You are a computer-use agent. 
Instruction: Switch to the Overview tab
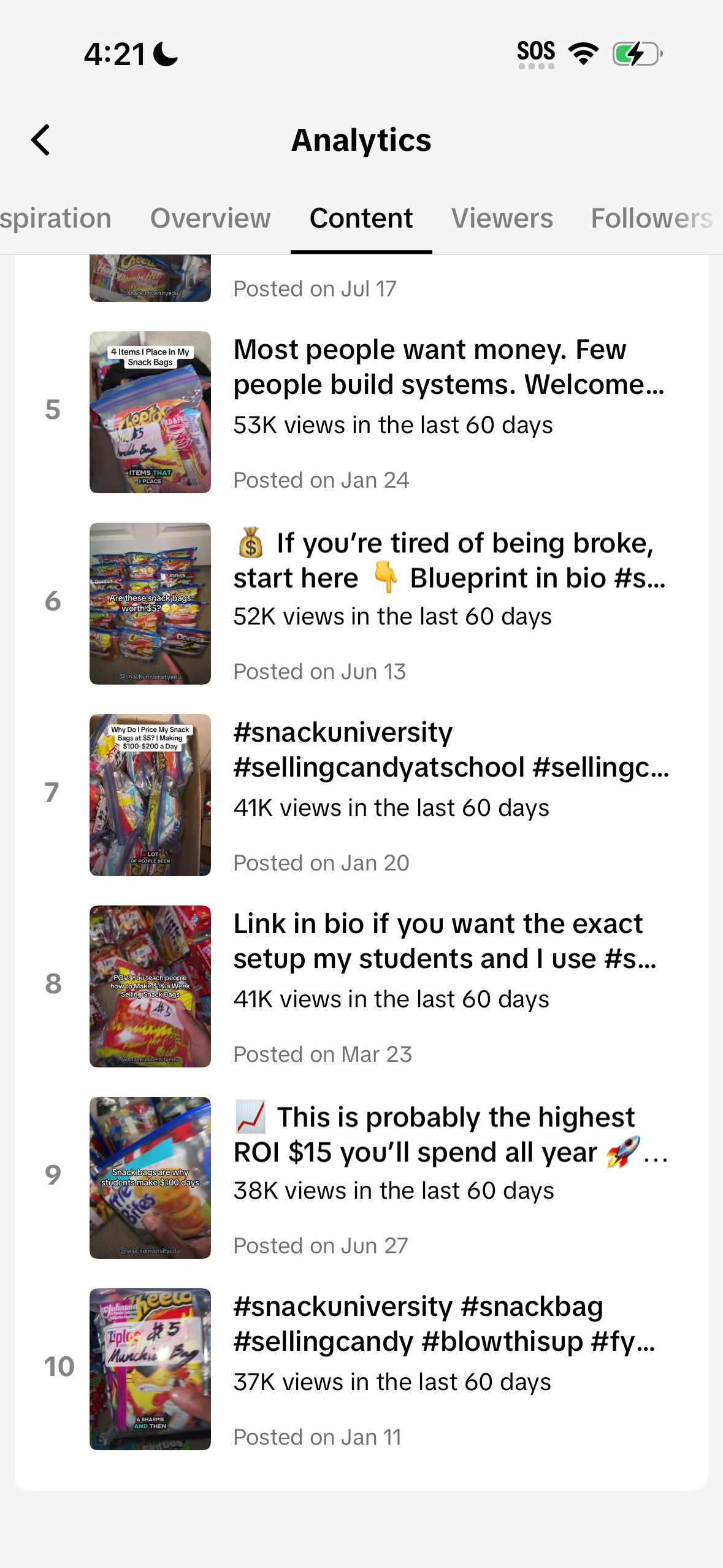coord(210,218)
